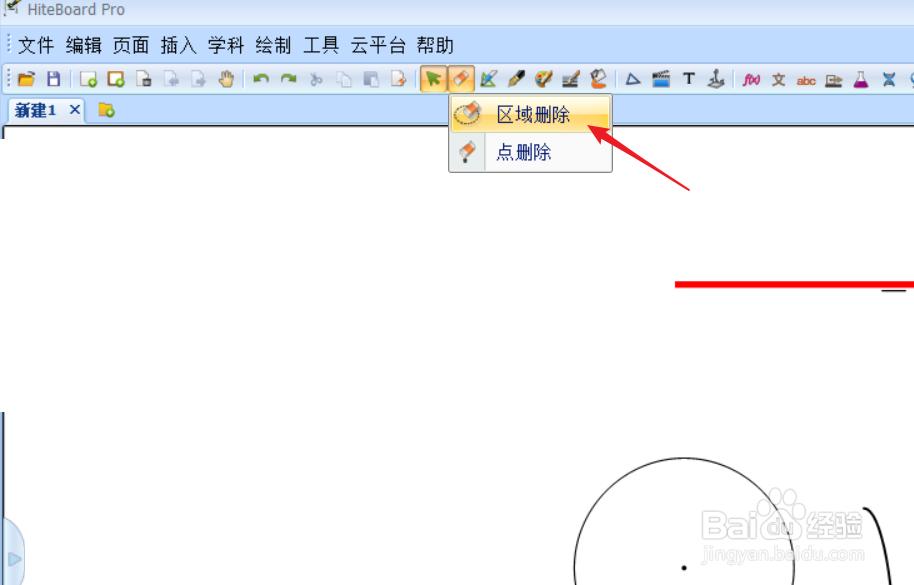Click the Copy icon
Screen dimensions: 914x585
pos(344,79)
